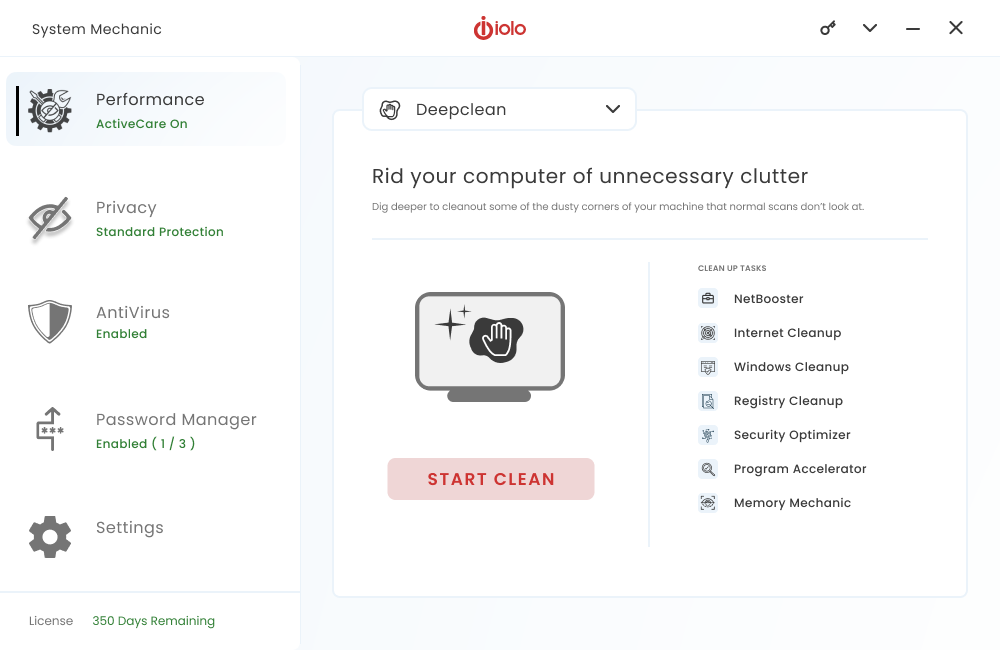Open the Performance section
Viewport: 1000px width, 650px height.
pyautogui.click(x=147, y=109)
